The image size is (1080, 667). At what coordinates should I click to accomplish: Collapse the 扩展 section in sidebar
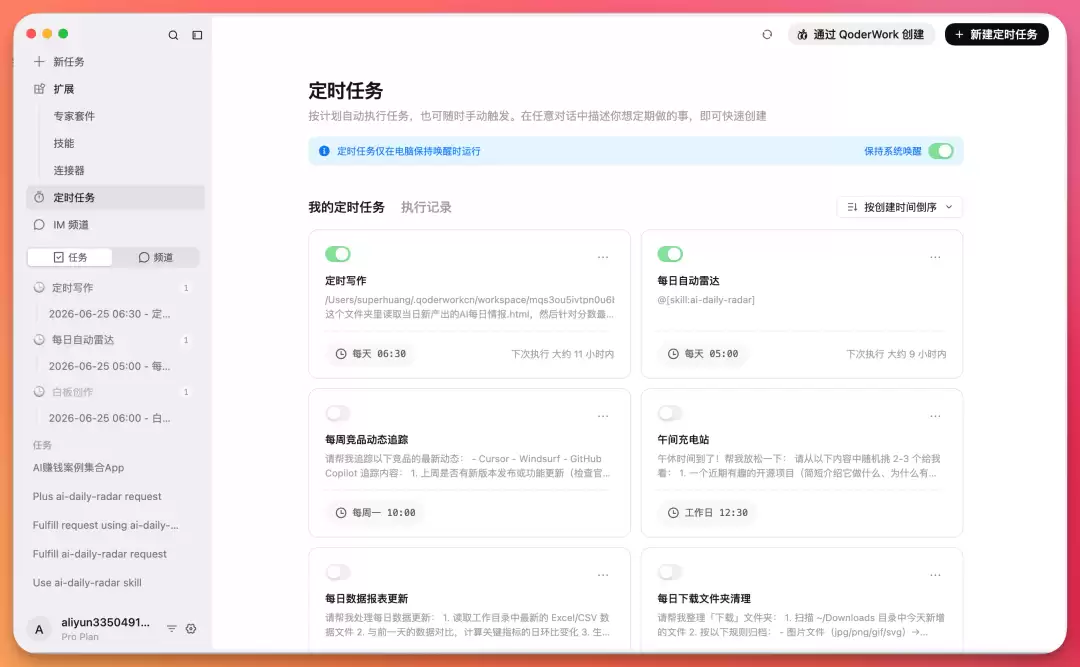tap(63, 89)
